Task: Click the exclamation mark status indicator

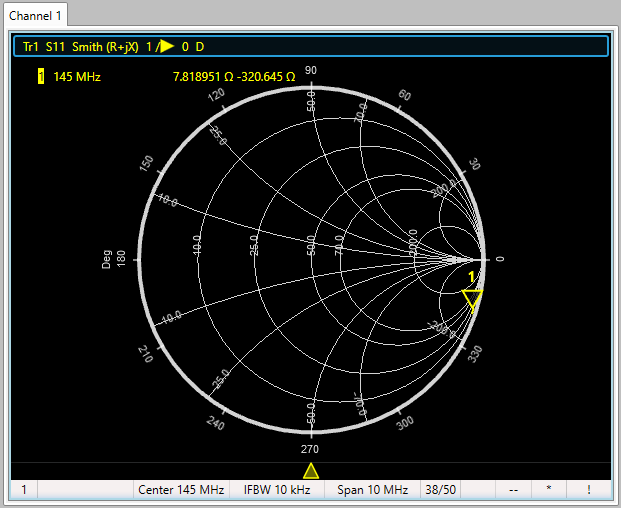Action: (589, 490)
